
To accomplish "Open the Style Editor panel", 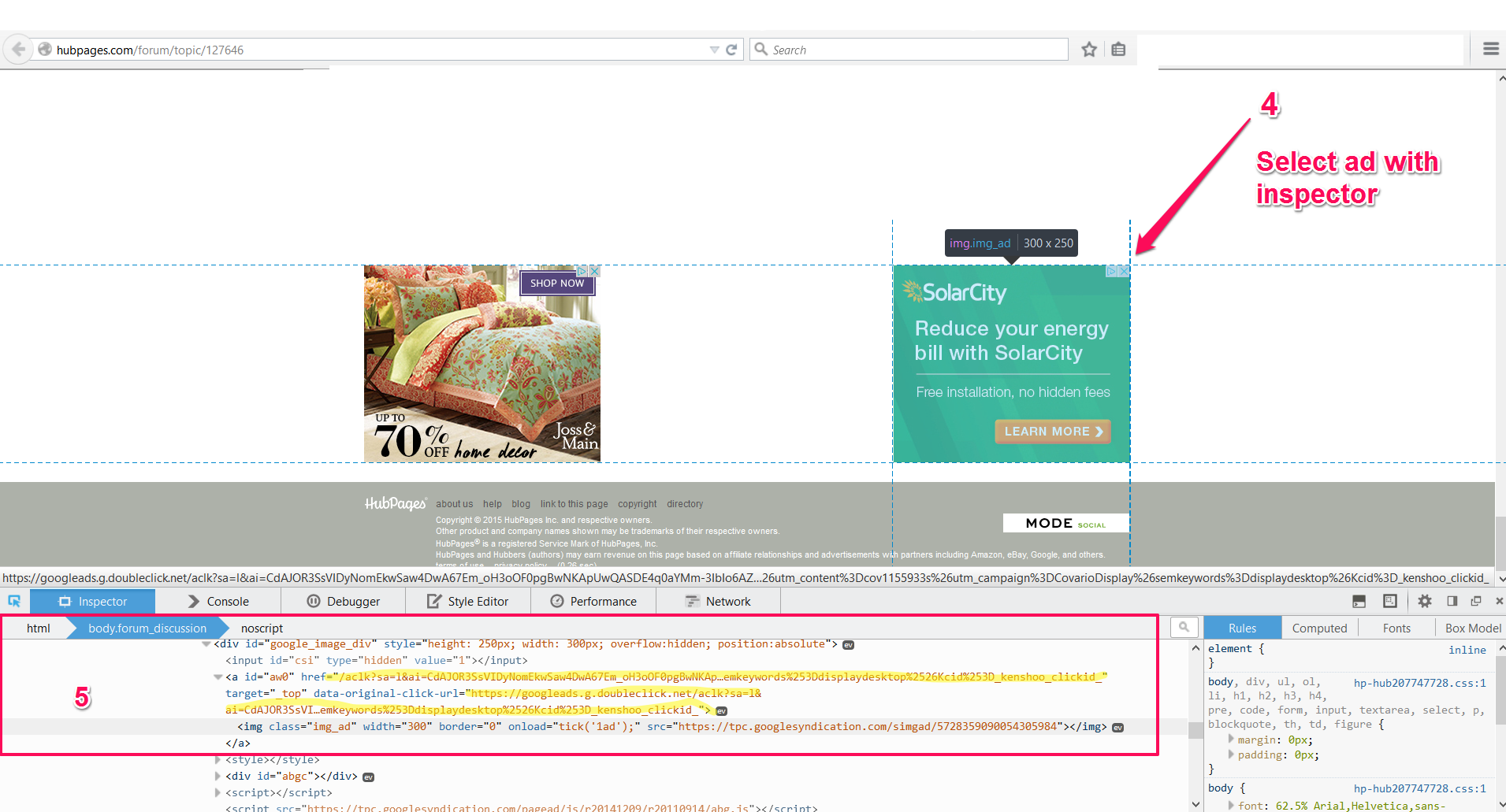I will point(468,601).
